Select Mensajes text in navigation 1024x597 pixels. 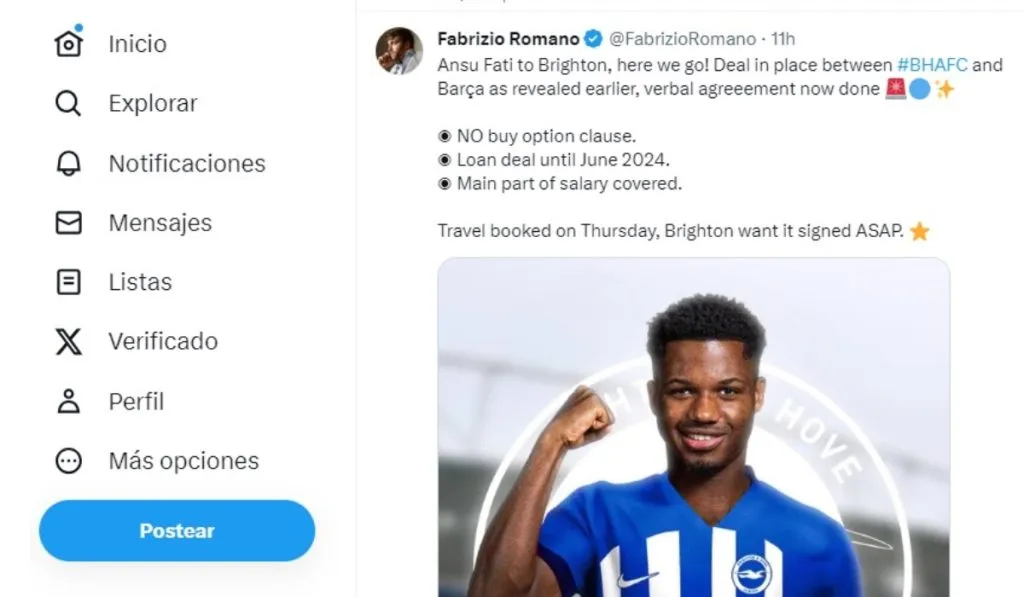pyautogui.click(x=160, y=222)
